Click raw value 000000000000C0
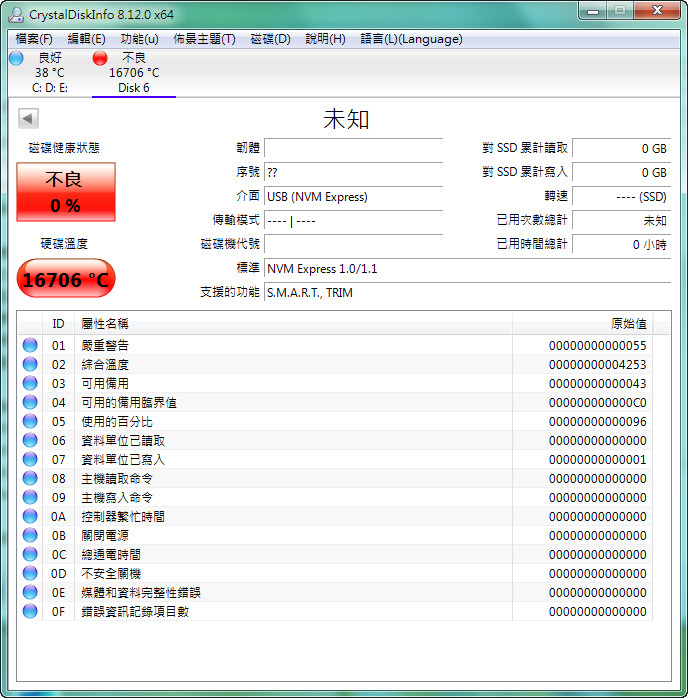Image resolution: width=688 pixels, height=698 pixels. point(597,402)
